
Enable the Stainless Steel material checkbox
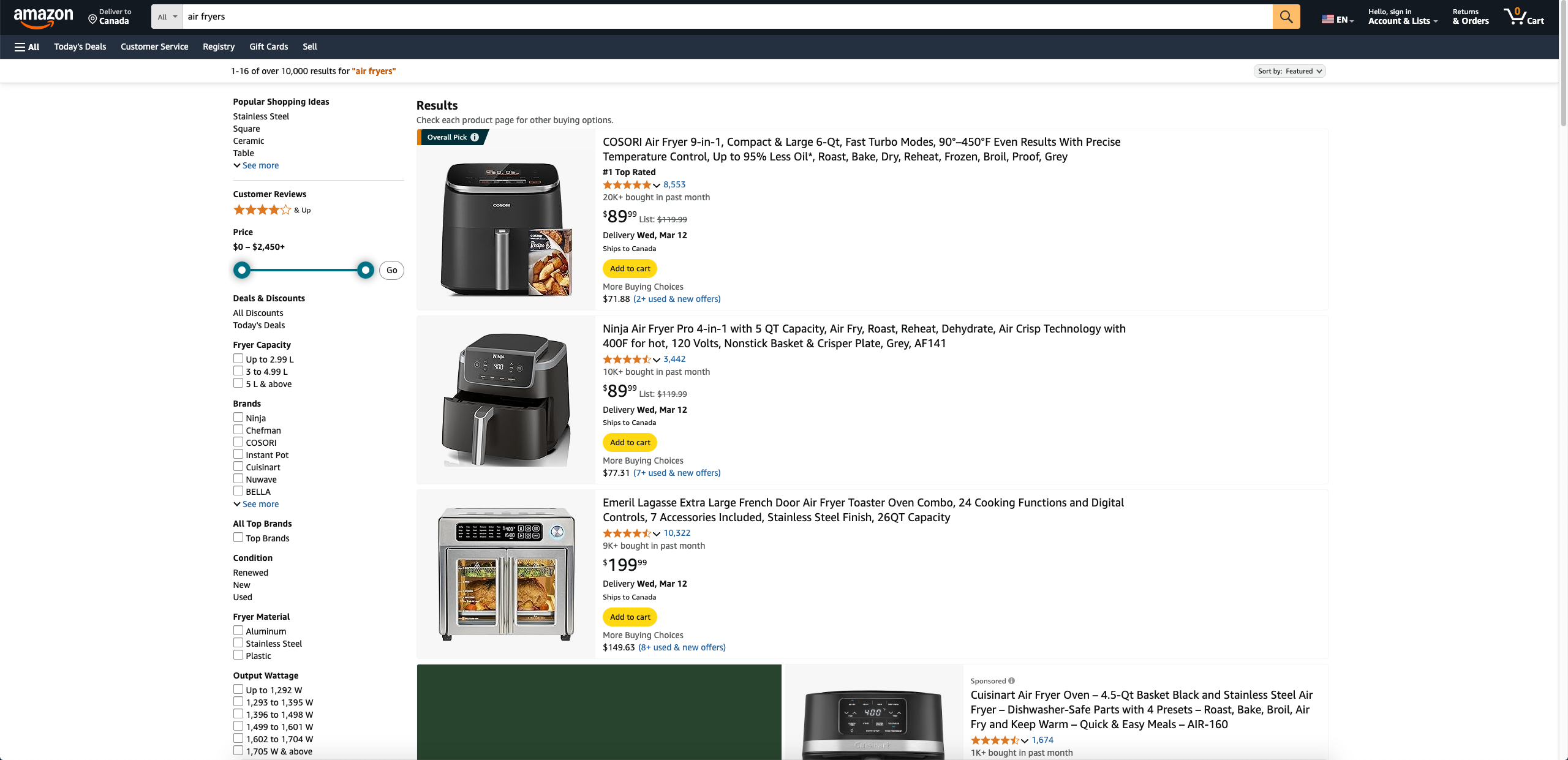[238, 643]
